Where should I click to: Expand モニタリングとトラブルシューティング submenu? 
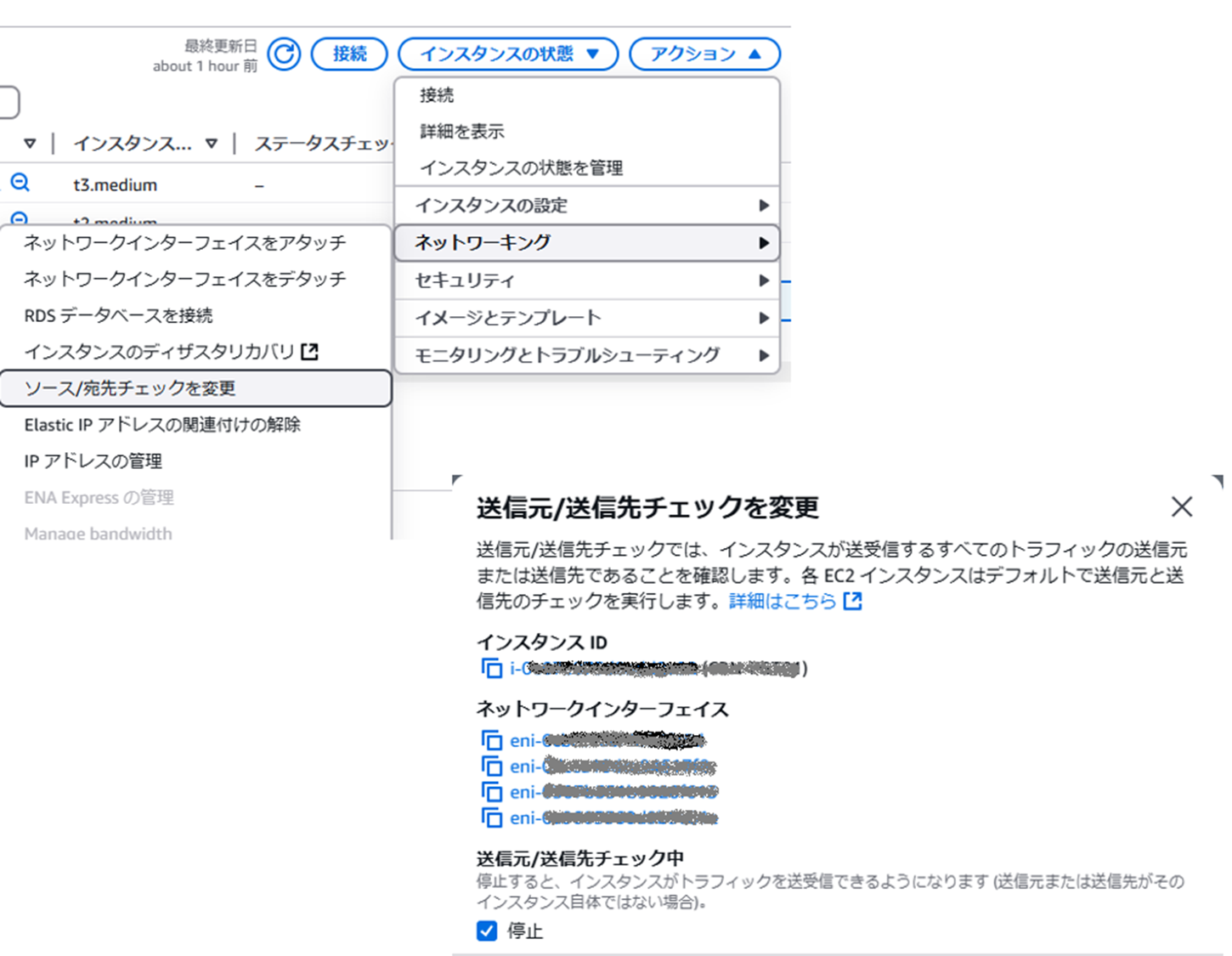(x=587, y=355)
